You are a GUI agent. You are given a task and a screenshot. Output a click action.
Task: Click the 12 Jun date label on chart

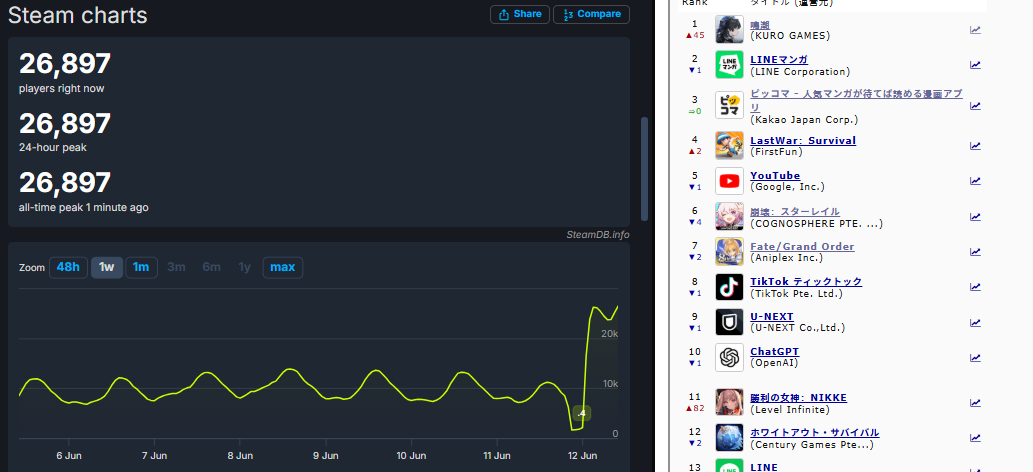point(582,456)
